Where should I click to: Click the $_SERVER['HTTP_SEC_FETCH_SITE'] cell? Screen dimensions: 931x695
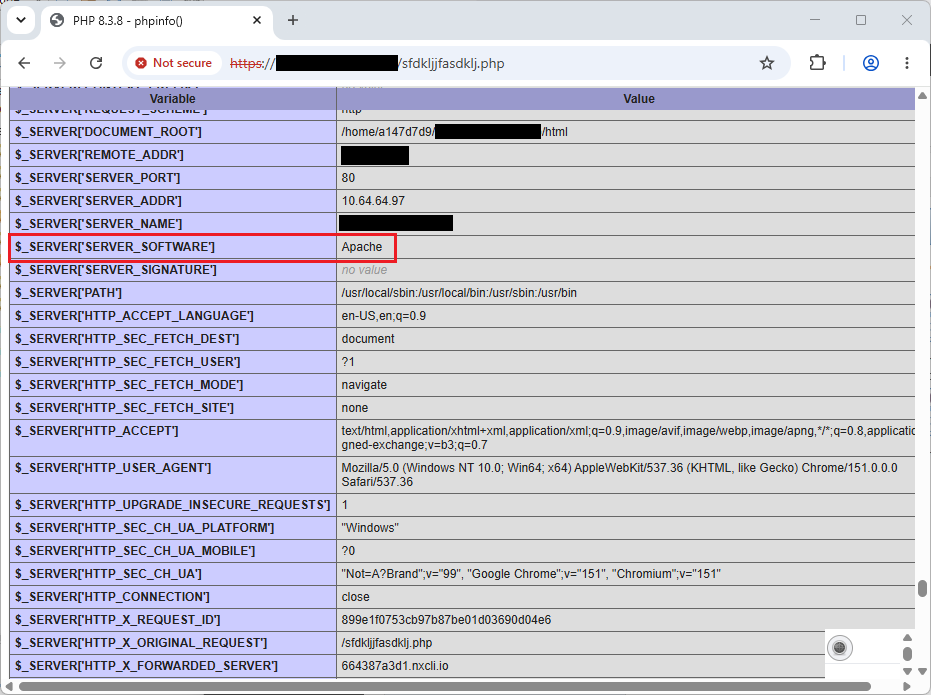[173, 408]
